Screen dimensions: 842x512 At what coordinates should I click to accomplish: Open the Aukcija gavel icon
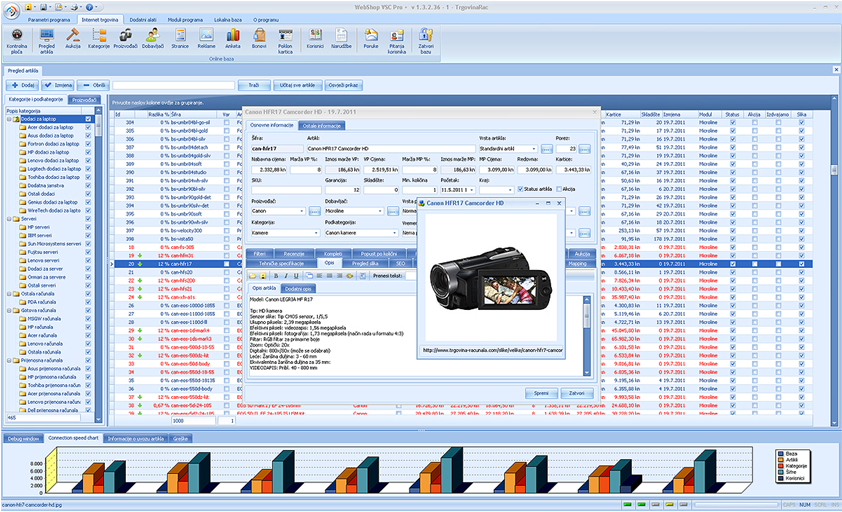coord(72,39)
